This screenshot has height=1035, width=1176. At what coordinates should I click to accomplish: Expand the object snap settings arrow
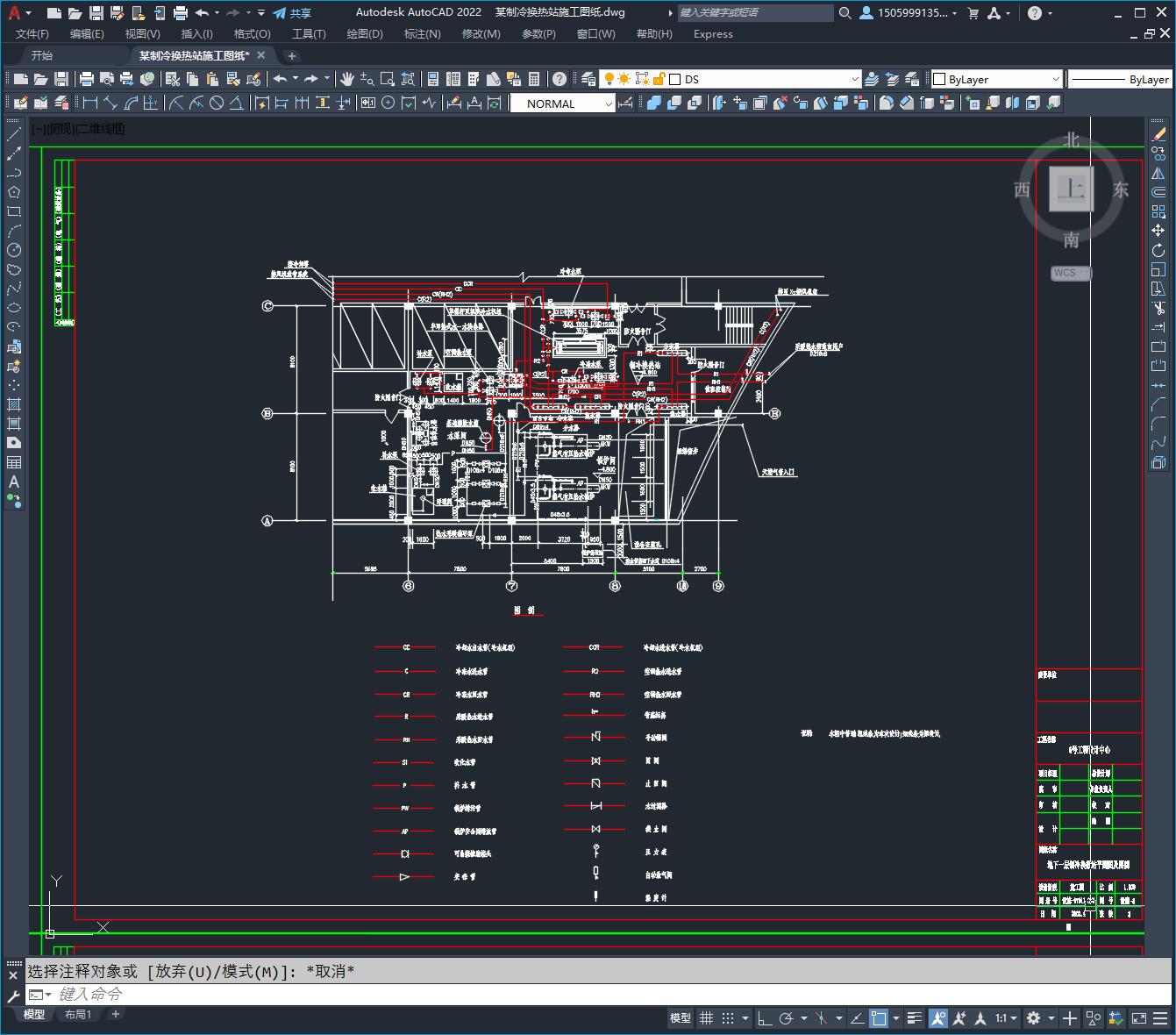coord(896,1018)
